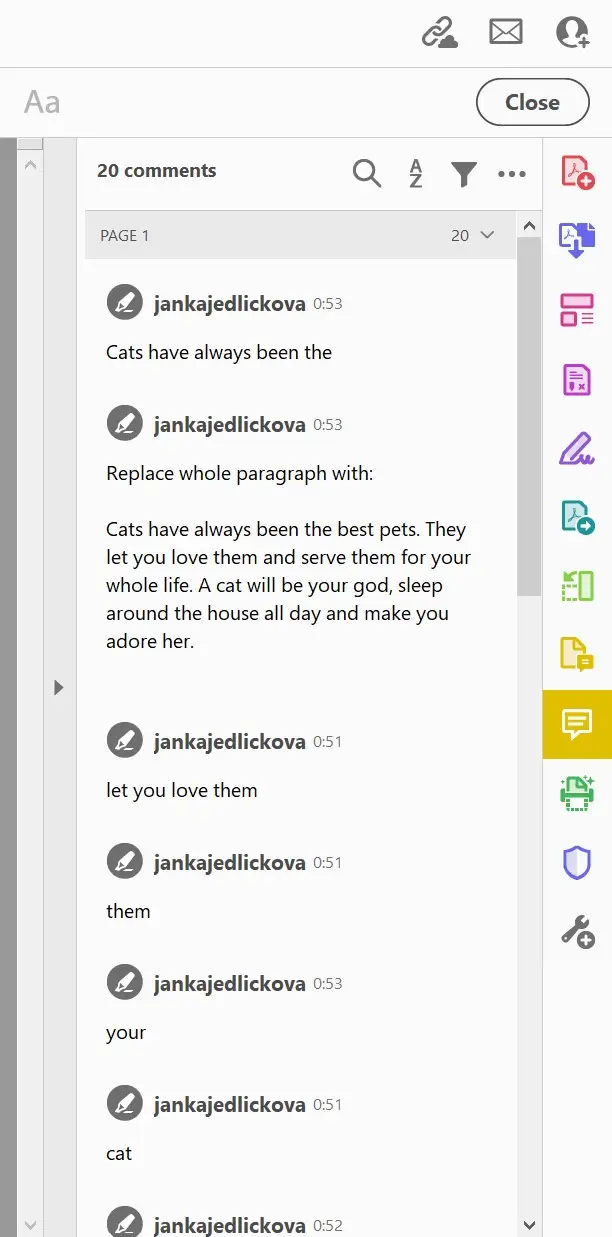Viewport: 612px width, 1237px height.
Task: Collapse the PAGE 1 comments group
Action: 487,236
